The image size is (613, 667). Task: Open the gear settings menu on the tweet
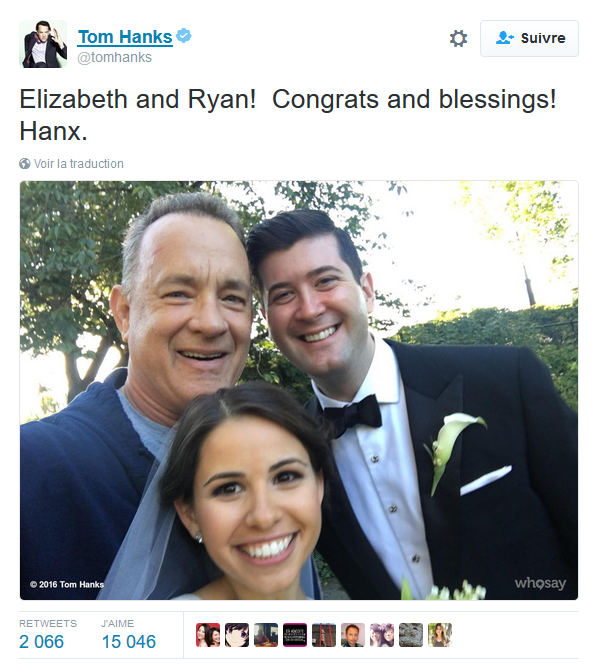pos(458,39)
